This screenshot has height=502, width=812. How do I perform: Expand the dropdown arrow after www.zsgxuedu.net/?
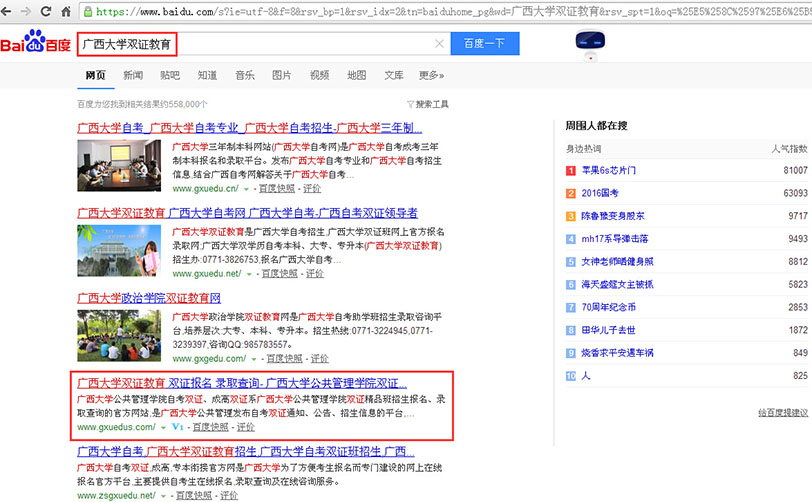point(163,496)
